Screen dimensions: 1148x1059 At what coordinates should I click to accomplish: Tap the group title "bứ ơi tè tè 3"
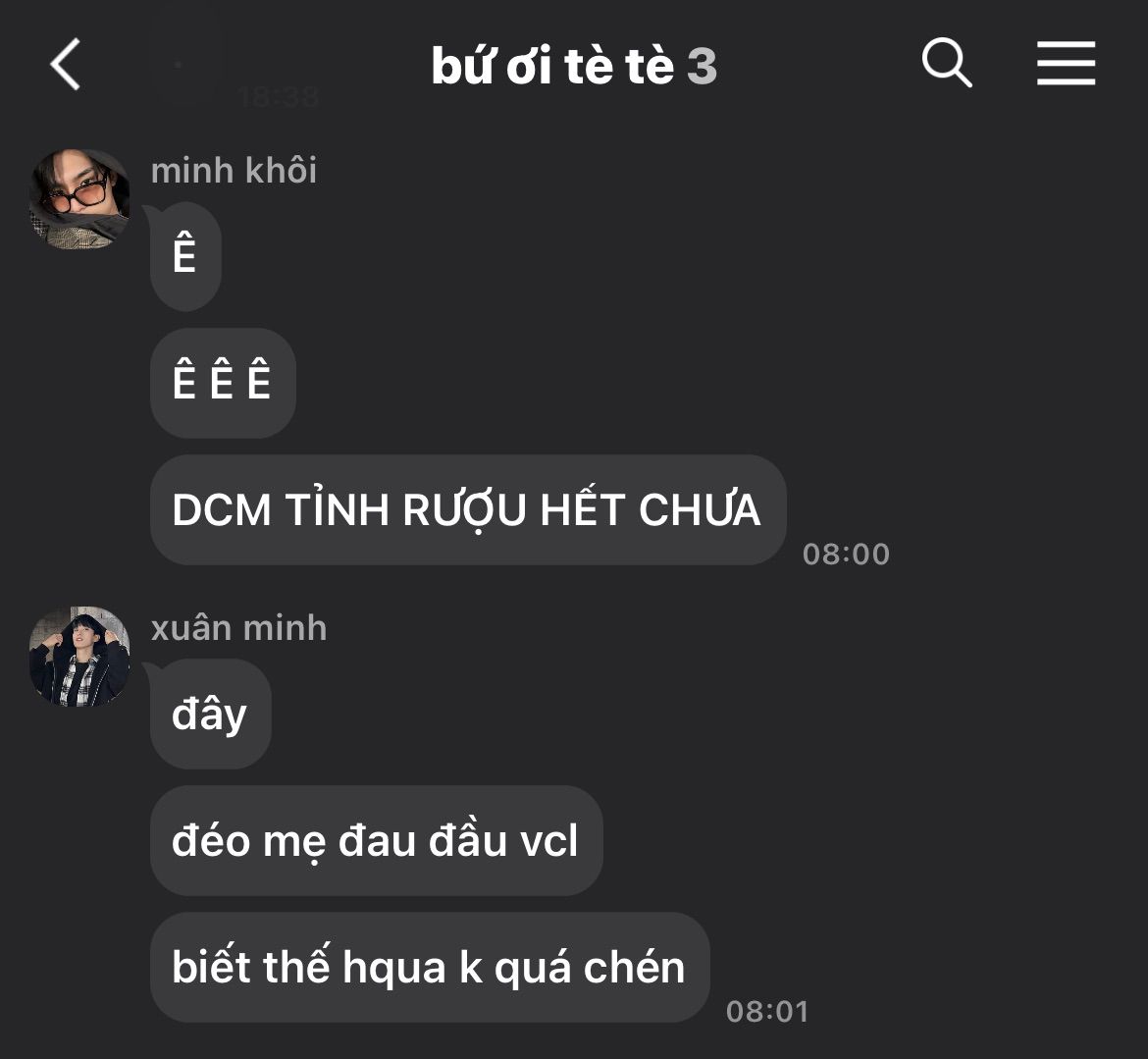pos(573,66)
